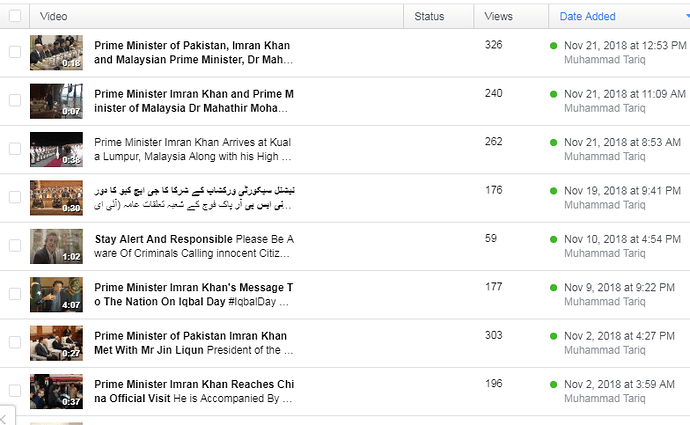Click green status dot for Nov 2 3:59 AM video

(x=554, y=385)
